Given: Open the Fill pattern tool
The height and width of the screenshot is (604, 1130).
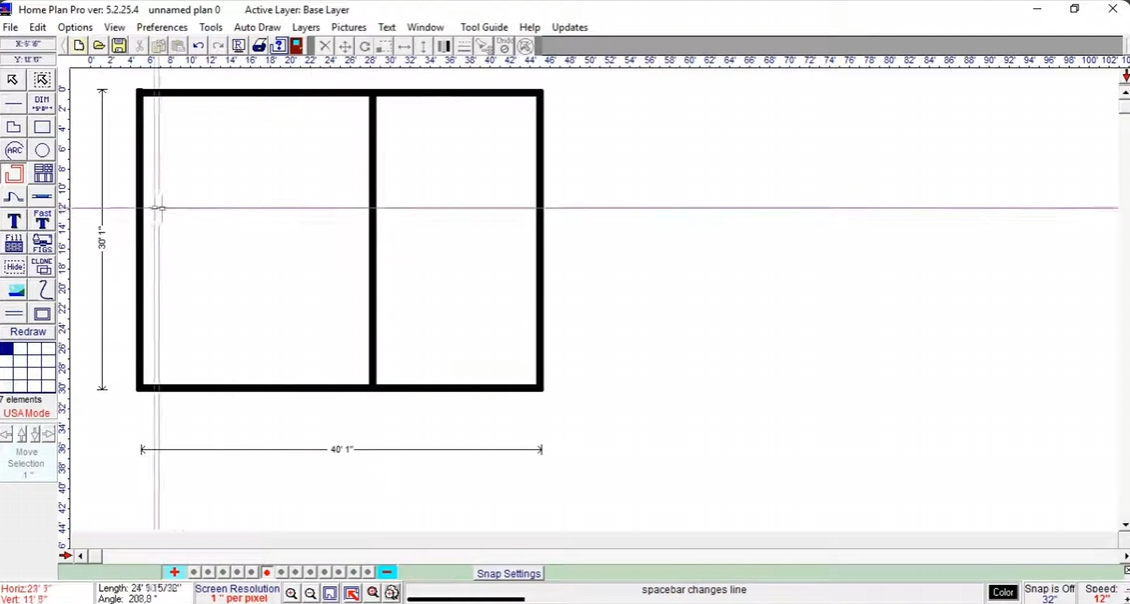Looking at the screenshot, I should point(14,243).
